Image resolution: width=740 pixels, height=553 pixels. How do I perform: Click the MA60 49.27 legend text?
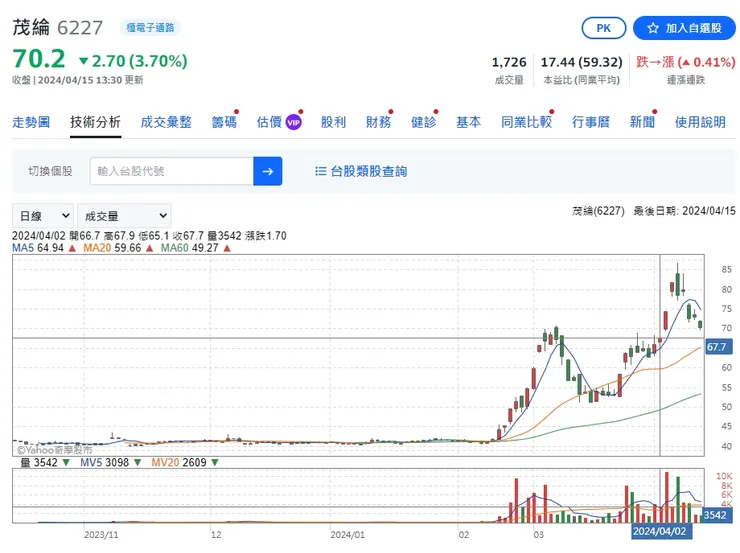pos(190,248)
